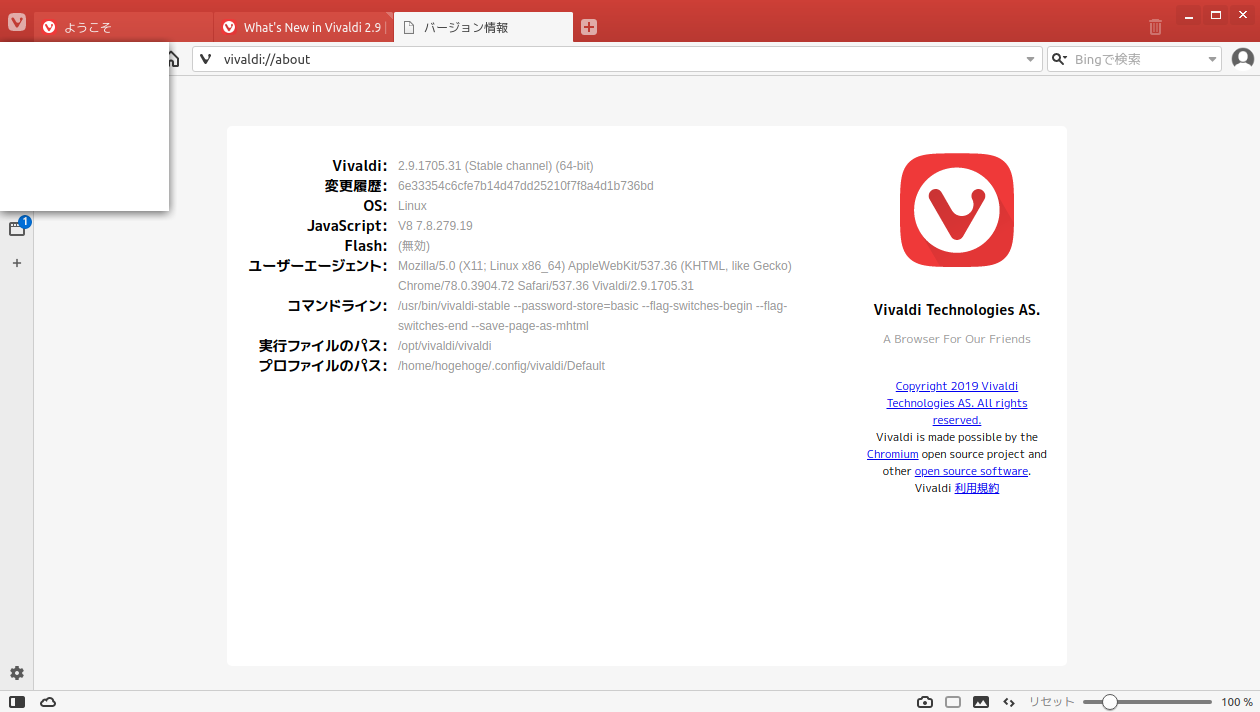Open the Chromium link
The height and width of the screenshot is (712, 1260).
click(x=893, y=454)
